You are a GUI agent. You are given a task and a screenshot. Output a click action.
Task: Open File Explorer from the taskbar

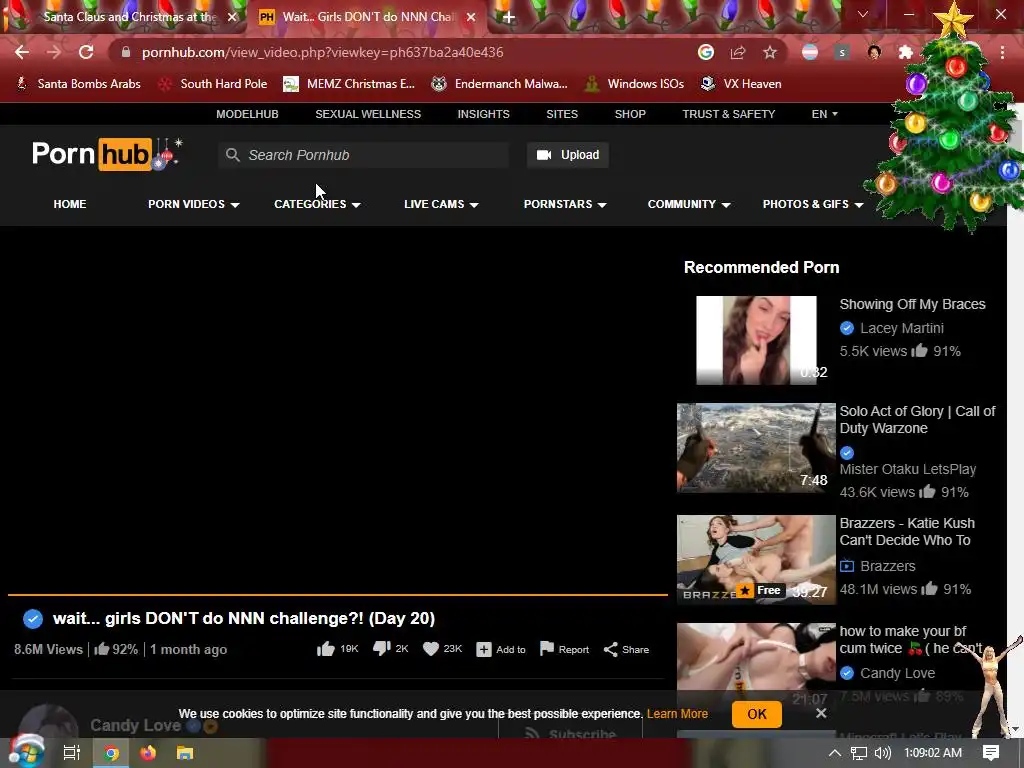pyautogui.click(x=185, y=753)
